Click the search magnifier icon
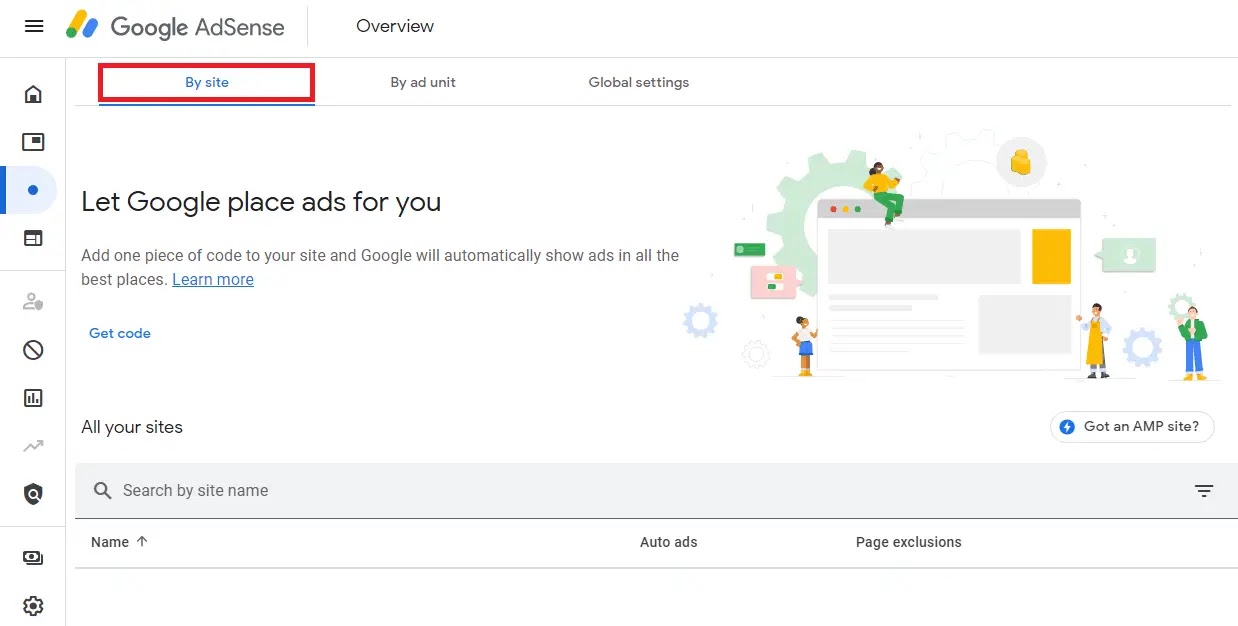 102,491
